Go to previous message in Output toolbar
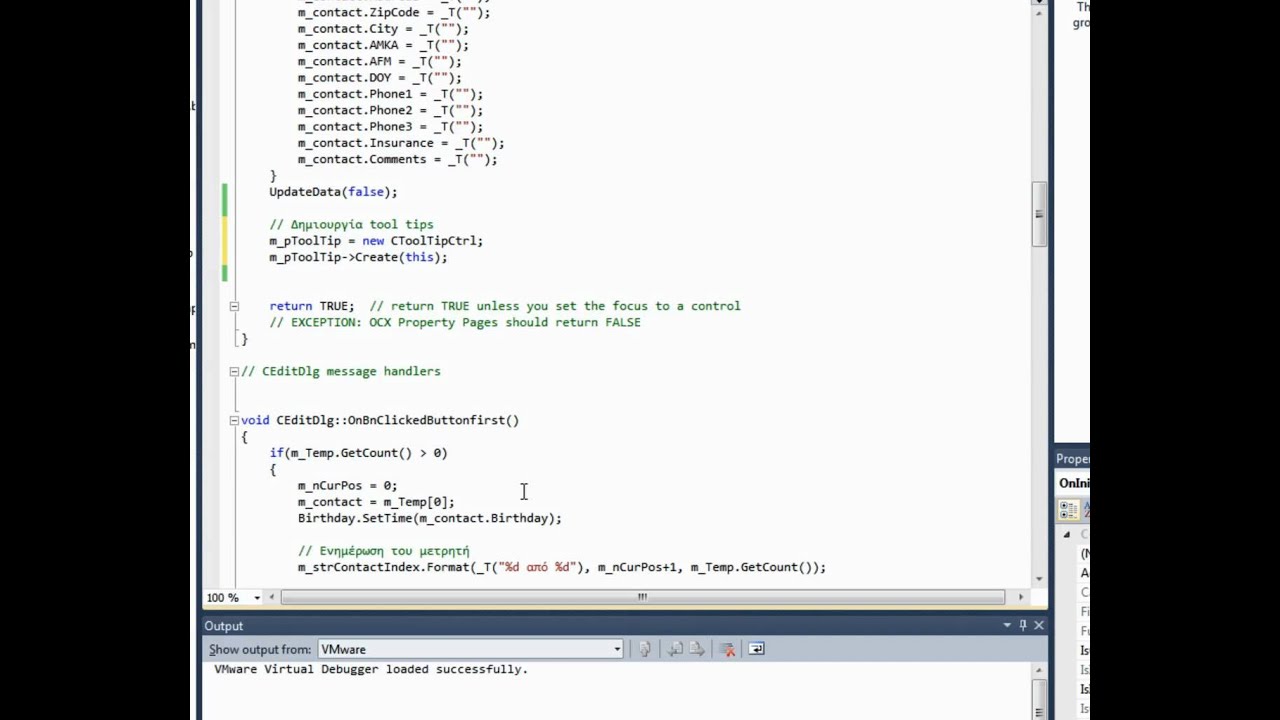The height and width of the screenshot is (720, 1280). tap(673, 649)
